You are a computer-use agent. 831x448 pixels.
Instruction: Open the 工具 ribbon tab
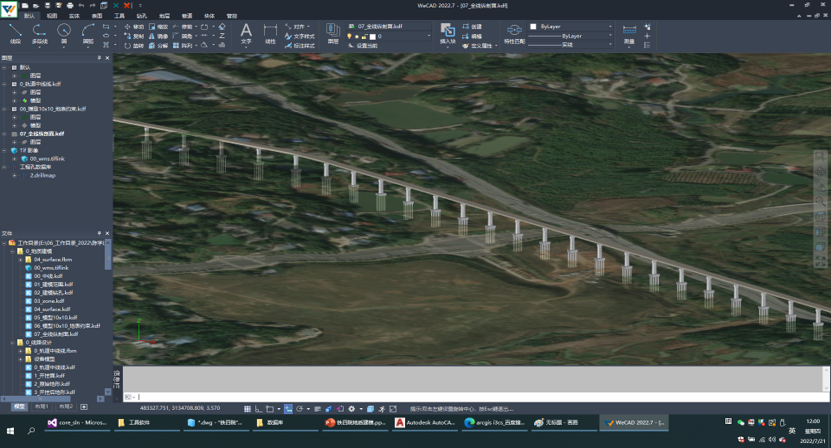(119, 16)
